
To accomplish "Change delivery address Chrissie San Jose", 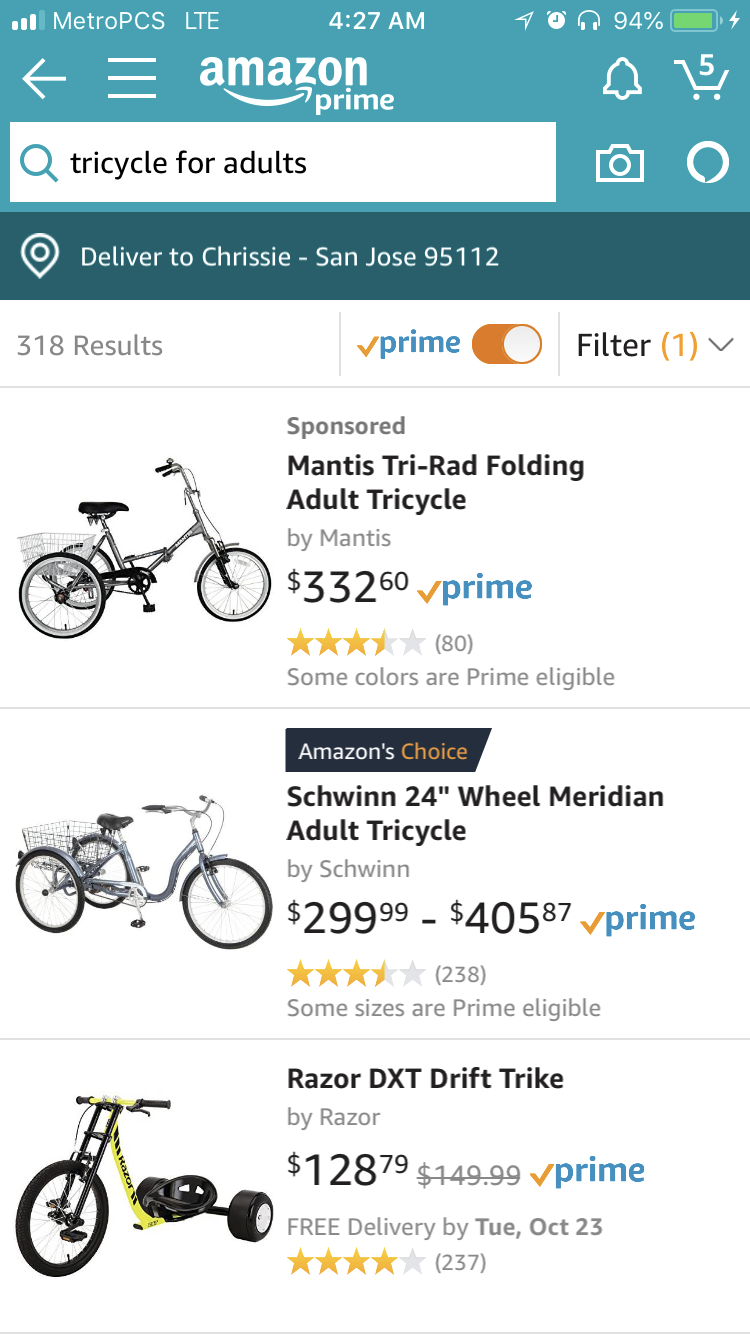I will tap(290, 256).
